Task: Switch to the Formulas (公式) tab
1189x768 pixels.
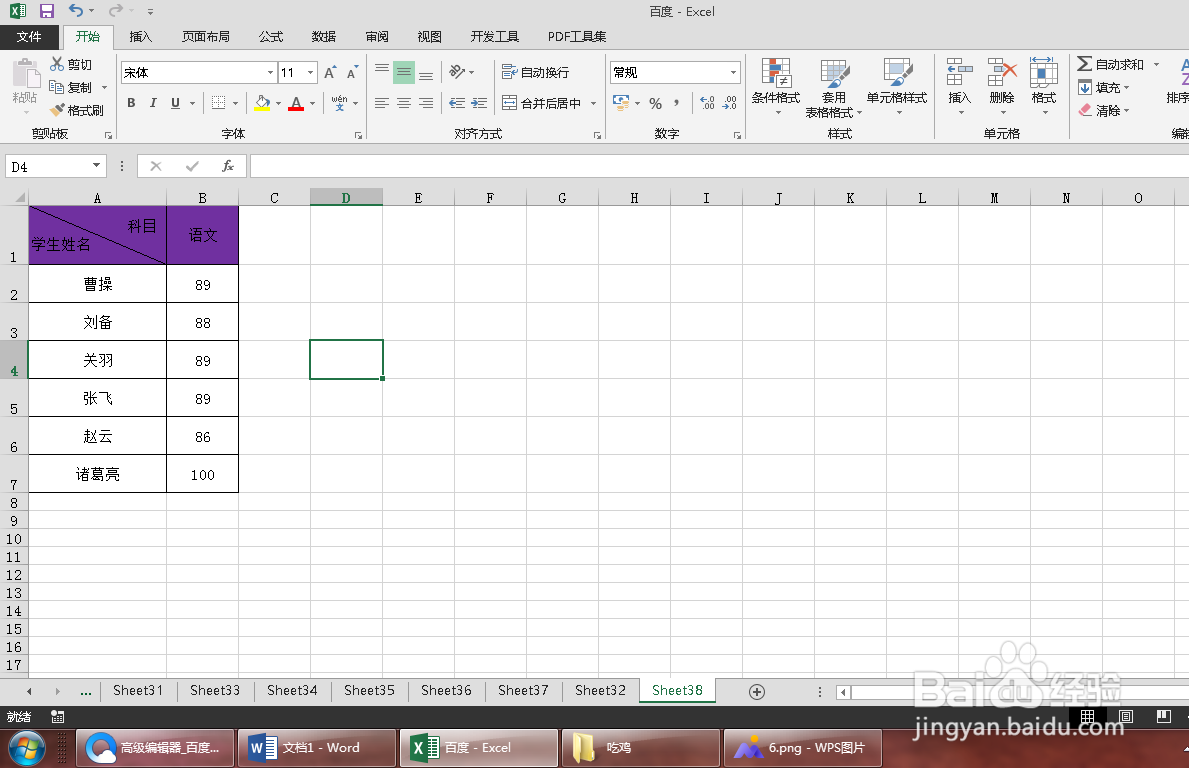Action: (271, 36)
